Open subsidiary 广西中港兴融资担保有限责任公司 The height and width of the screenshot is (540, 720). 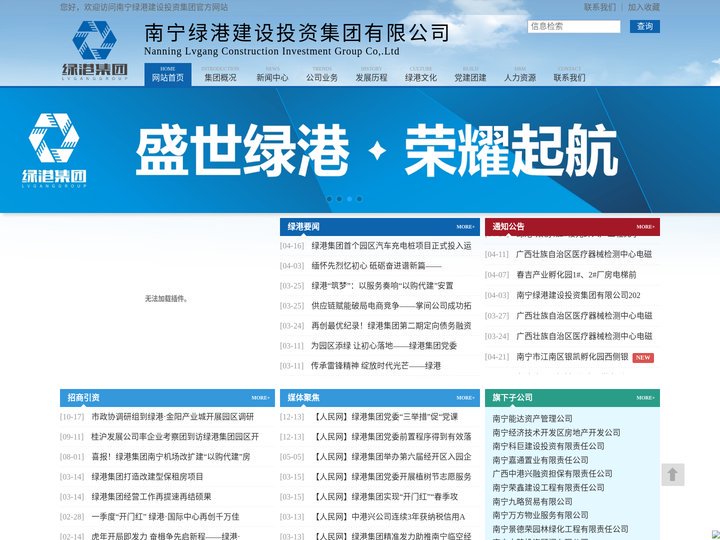[x=552, y=474]
